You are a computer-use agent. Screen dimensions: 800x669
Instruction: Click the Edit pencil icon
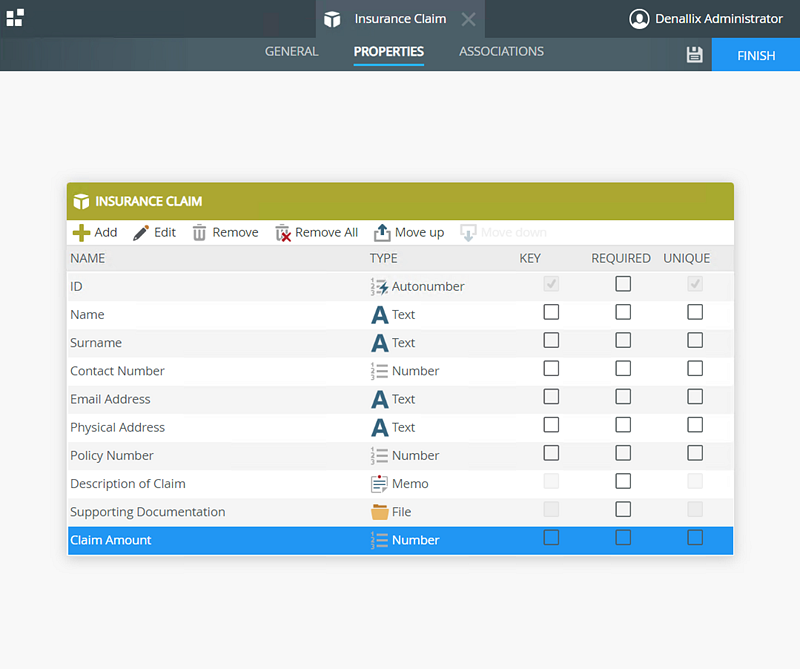coord(141,232)
